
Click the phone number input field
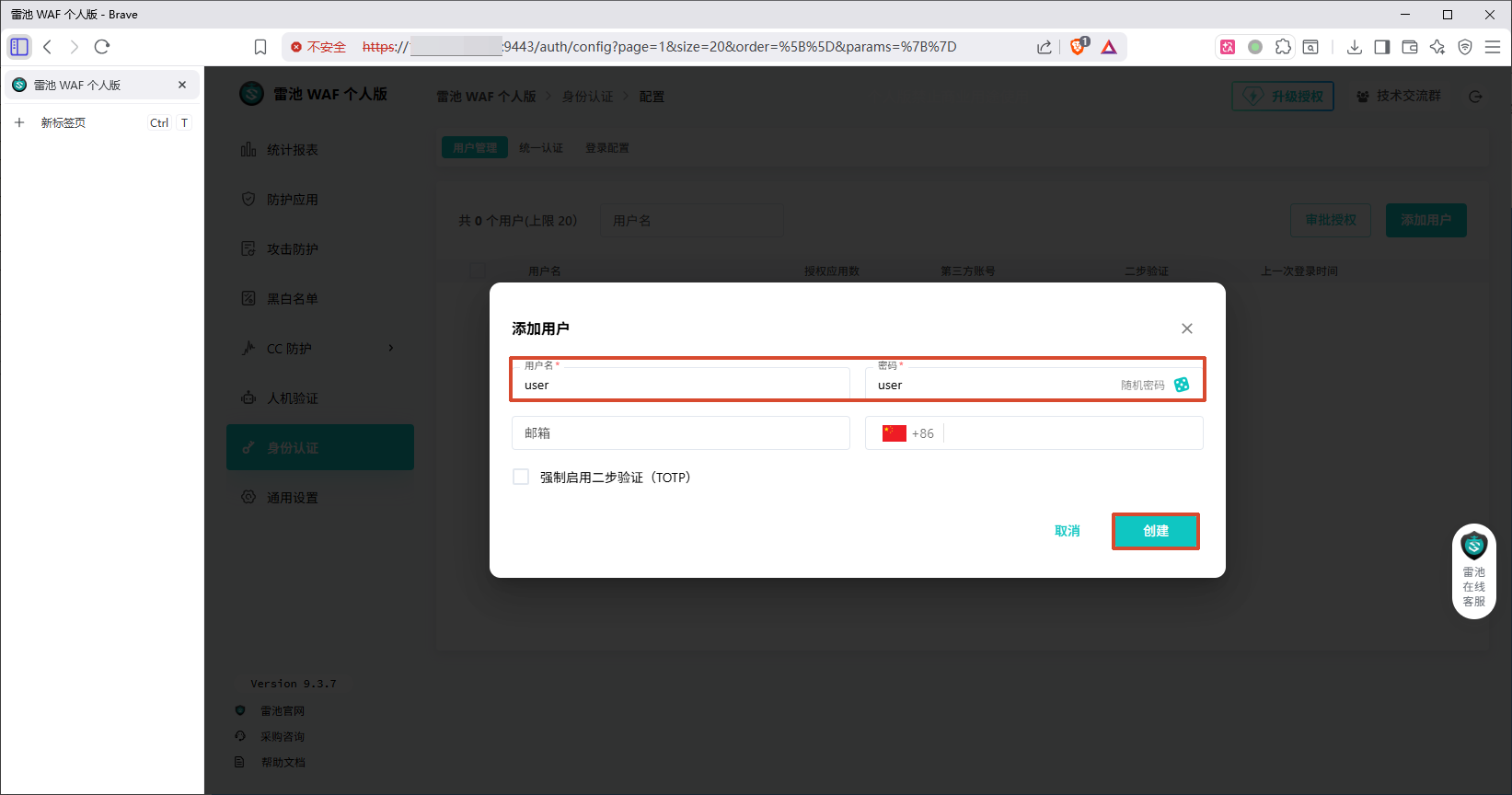pos(1073,433)
